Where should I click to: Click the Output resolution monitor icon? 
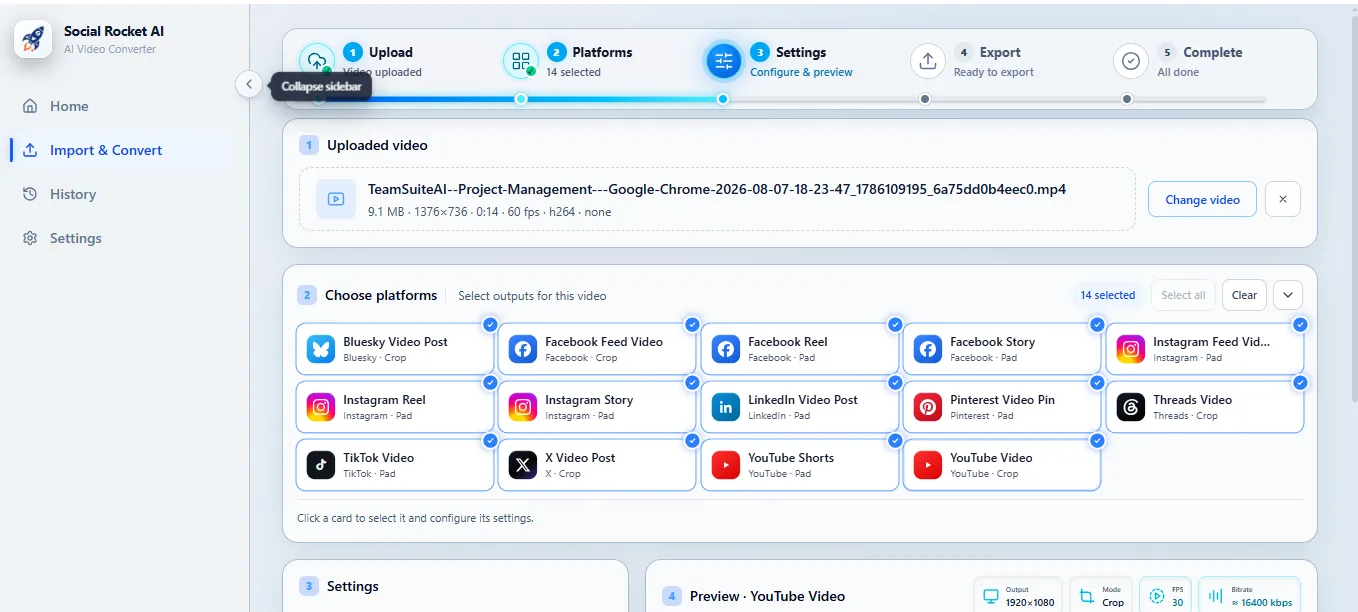[x=991, y=597]
